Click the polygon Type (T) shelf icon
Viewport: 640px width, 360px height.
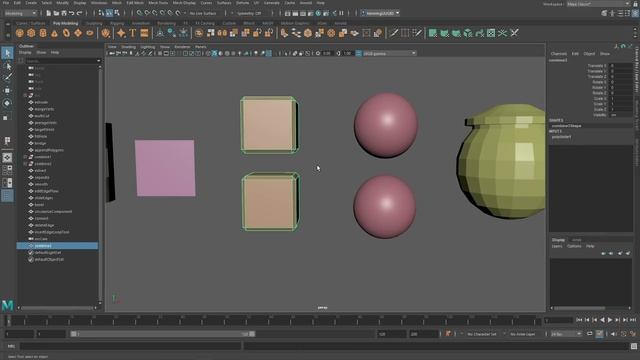(133, 33)
